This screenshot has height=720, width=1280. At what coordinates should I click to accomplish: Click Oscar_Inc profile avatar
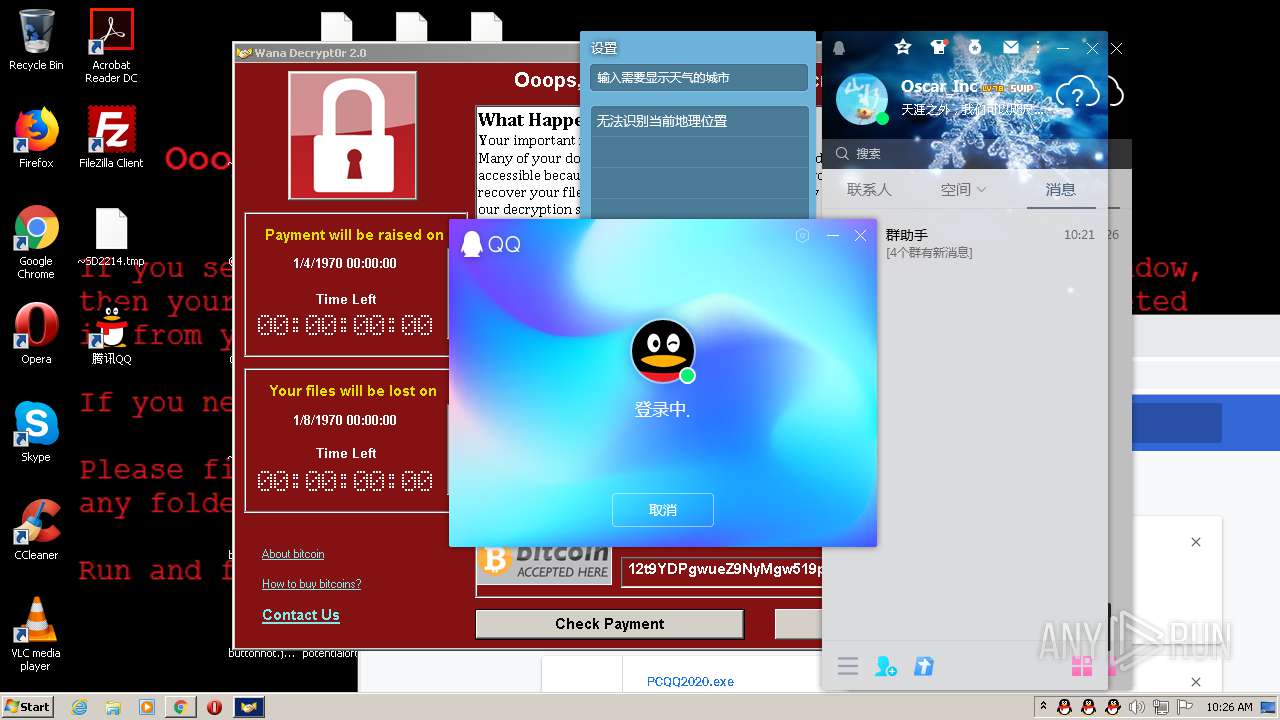861,99
